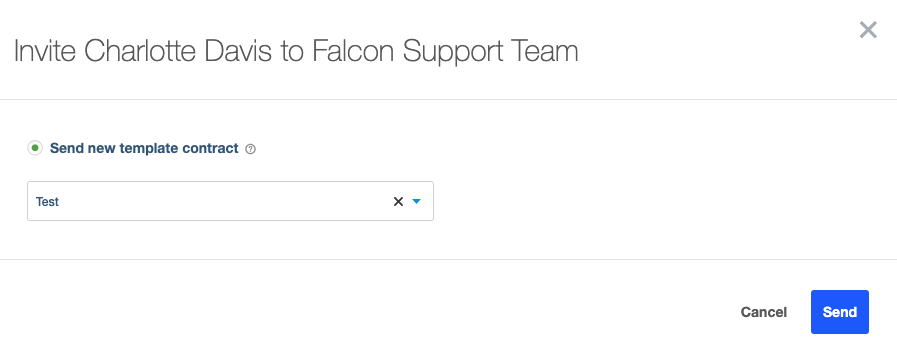Cancel the invitation dialog
The height and width of the screenshot is (363, 897).
pos(764,312)
